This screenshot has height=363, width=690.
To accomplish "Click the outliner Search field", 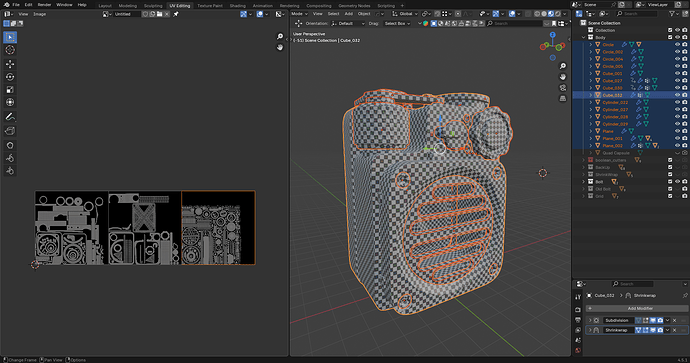I will [x=636, y=14].
